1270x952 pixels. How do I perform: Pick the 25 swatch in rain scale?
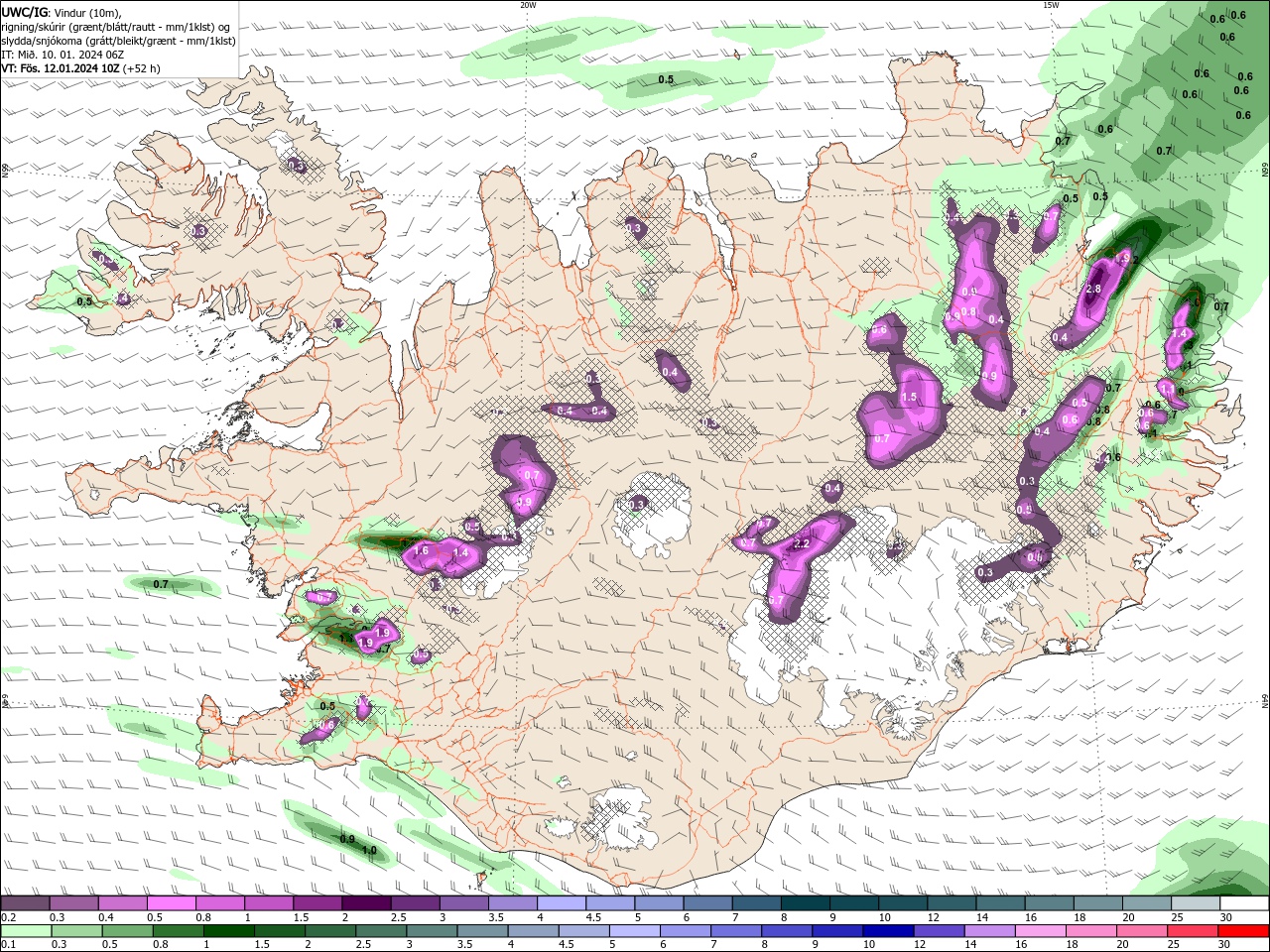1193,931
